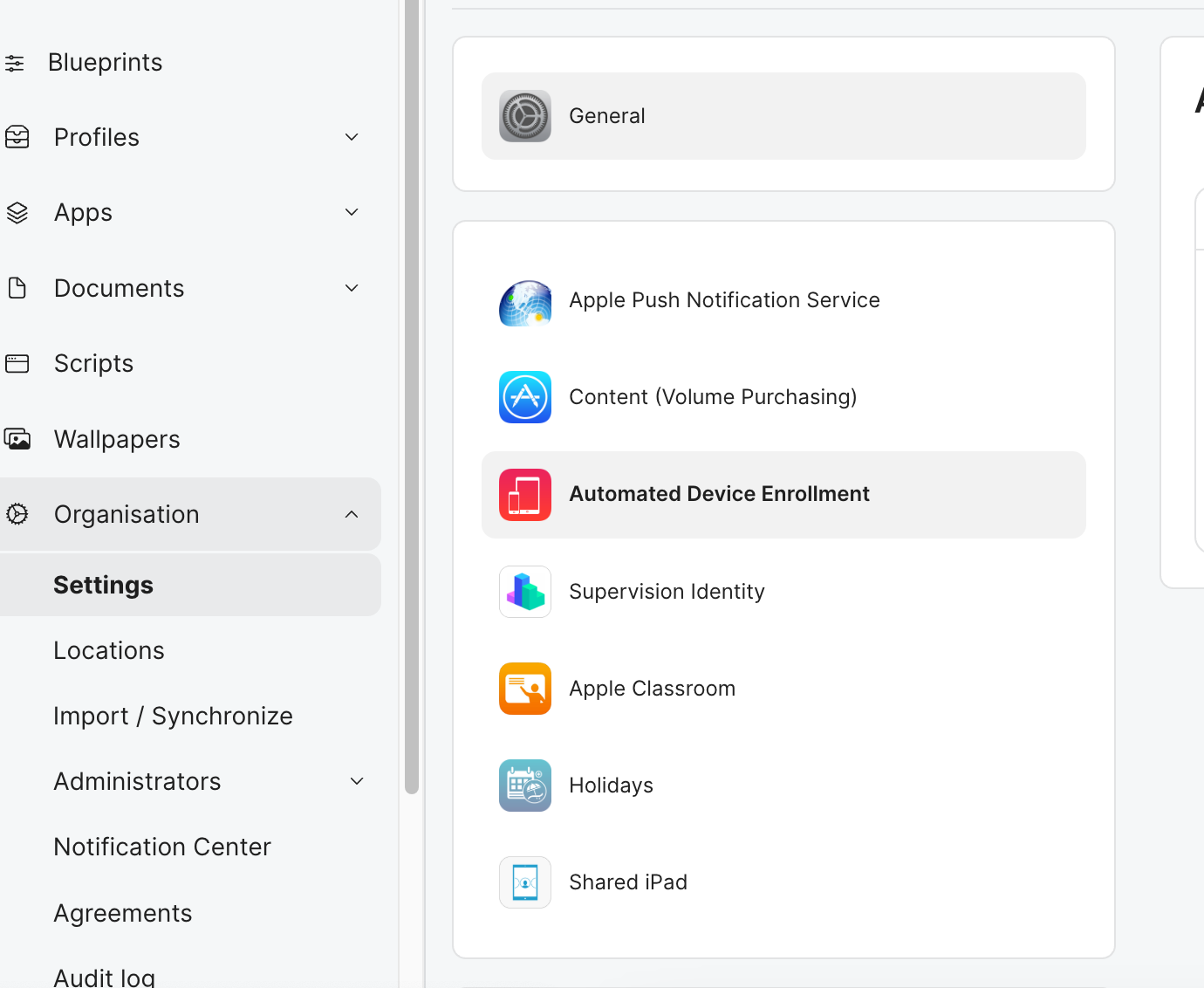This screenshot has height=988, width=1204.
Task: Click the orange Apple Classroom icon
Action: pos(525,689)
